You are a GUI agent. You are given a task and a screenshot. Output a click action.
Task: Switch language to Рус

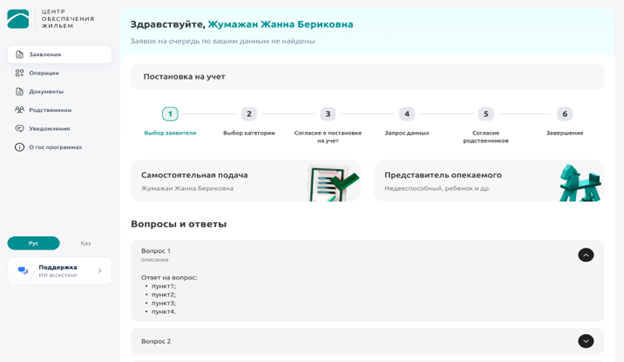pyautogui.click(x=33, y=243)
